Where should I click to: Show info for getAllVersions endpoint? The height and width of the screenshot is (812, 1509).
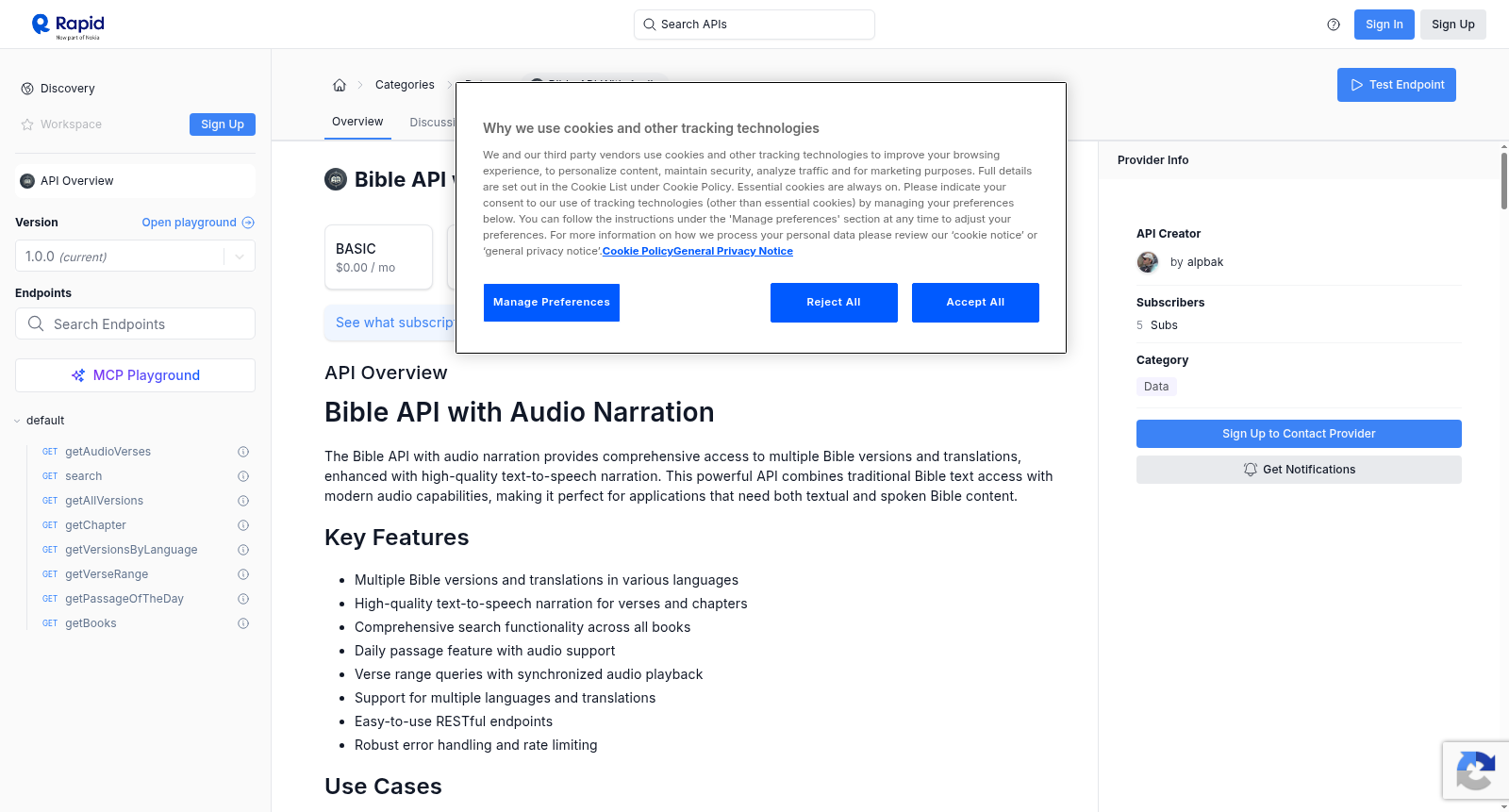[243, 501]
